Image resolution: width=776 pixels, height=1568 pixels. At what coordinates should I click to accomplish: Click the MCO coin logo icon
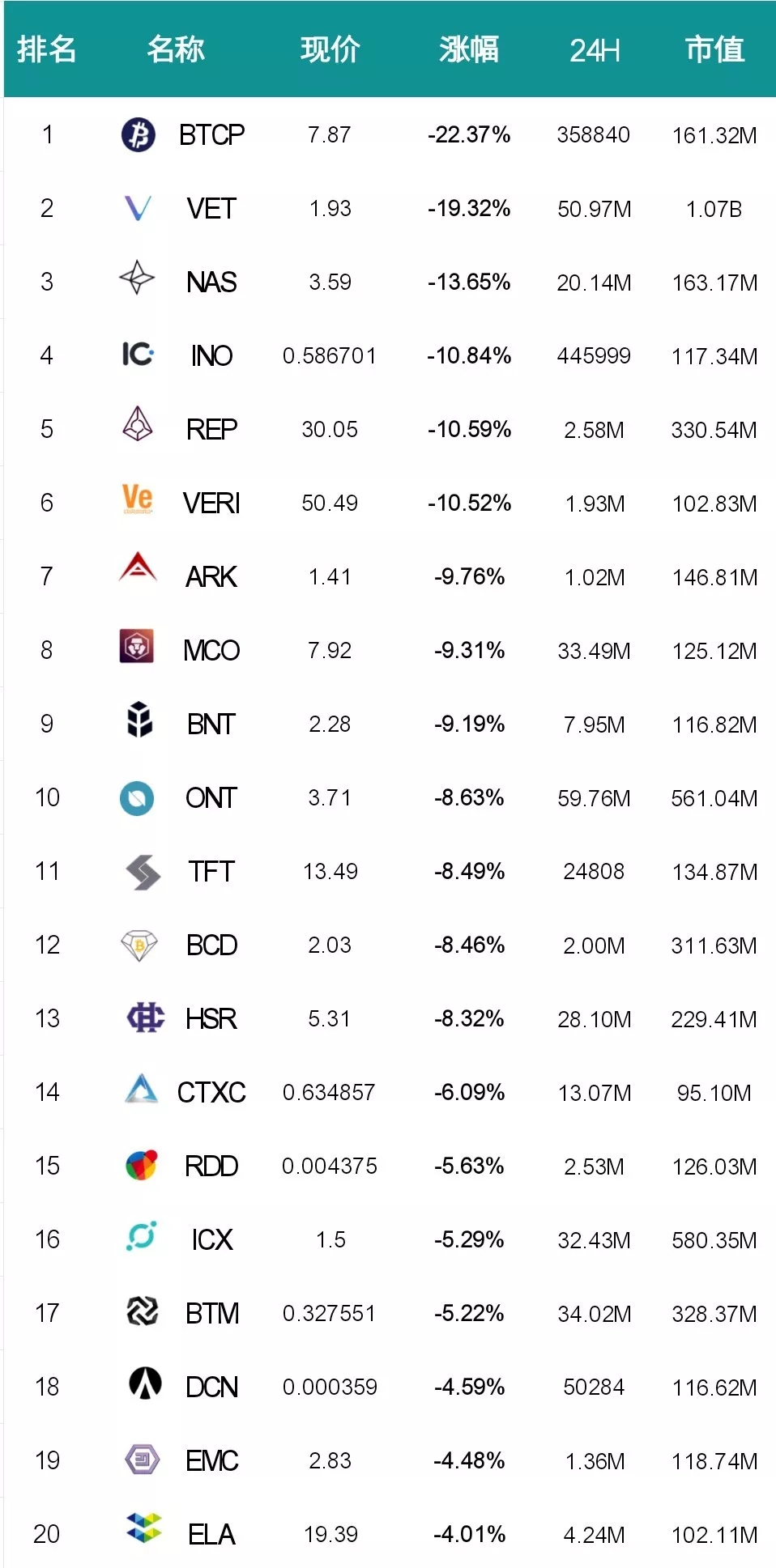coord(137,646)
